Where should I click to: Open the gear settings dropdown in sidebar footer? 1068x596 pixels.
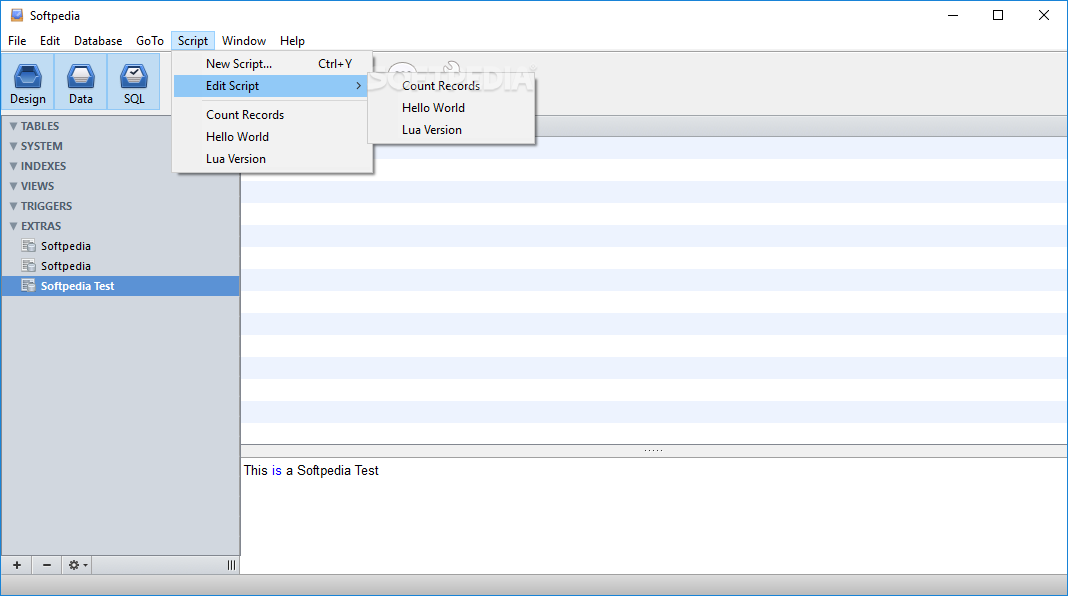pos(77,565)
